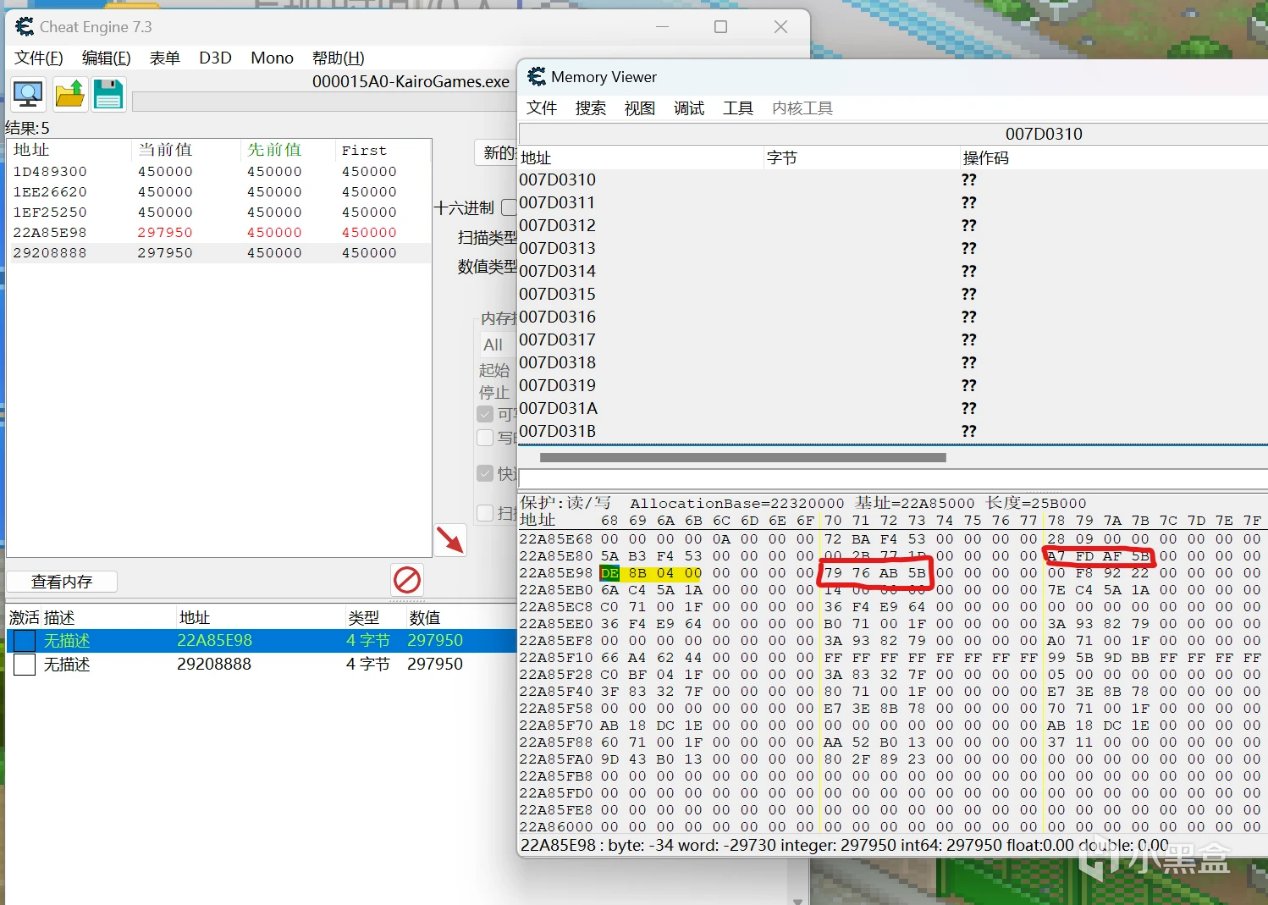Minimize the Cheat Engine window
The height and width of the screenshot is (905, 1268).
[x=663, y=27]
